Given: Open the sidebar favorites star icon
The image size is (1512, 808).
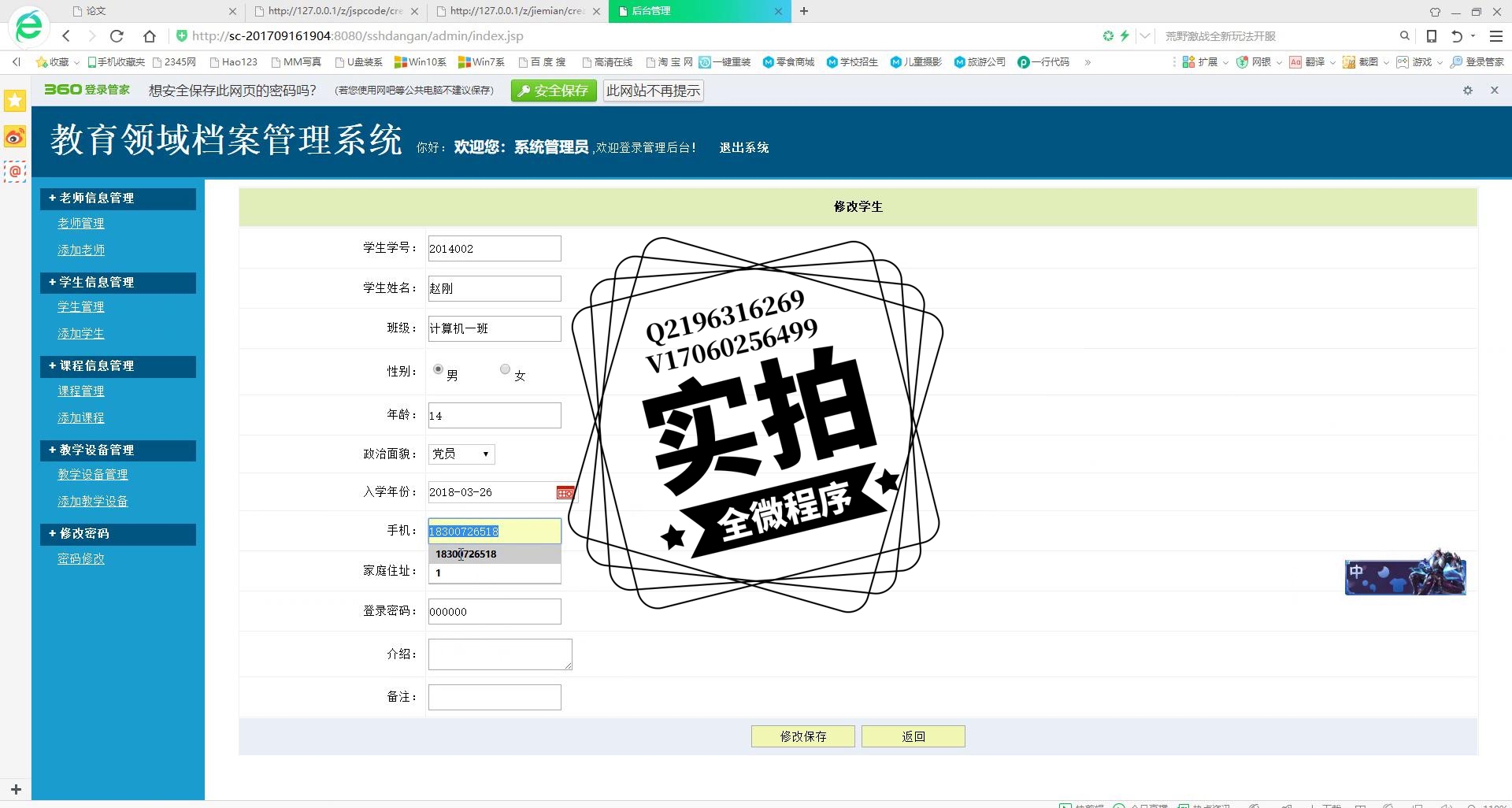Looking at the screenshot, I should click(15, 101).
